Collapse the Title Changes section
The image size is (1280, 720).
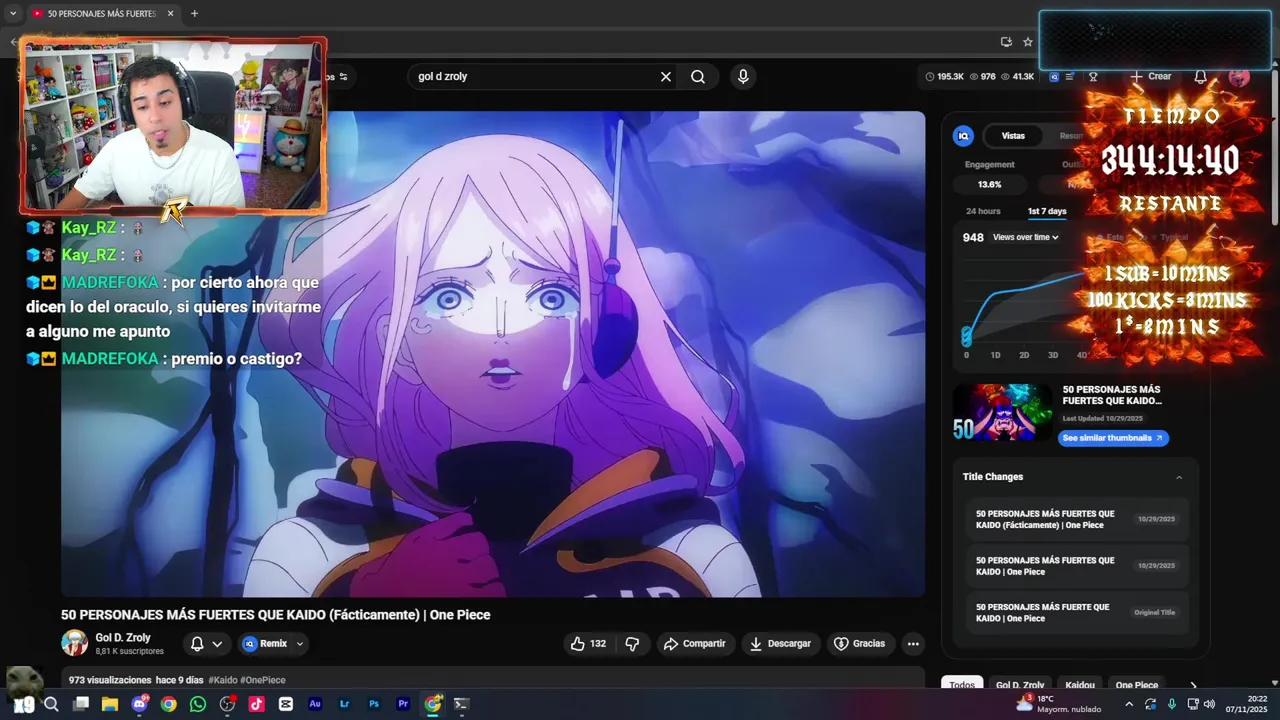[1179, 477]
